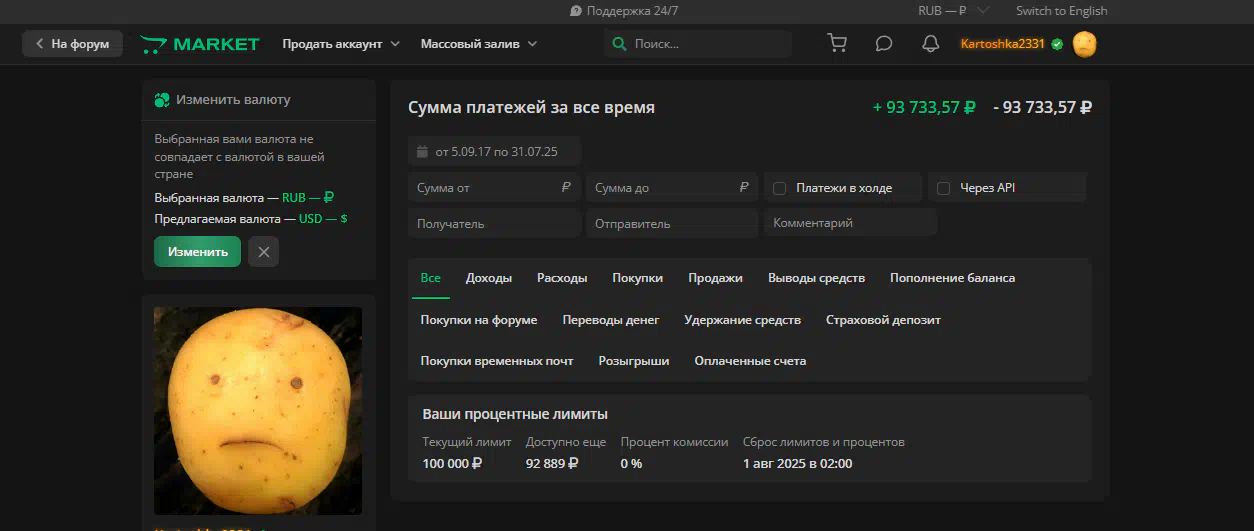Screen dimensions: 1254x531
Task: Open the shopping cart icon
Action: (837, 44)
